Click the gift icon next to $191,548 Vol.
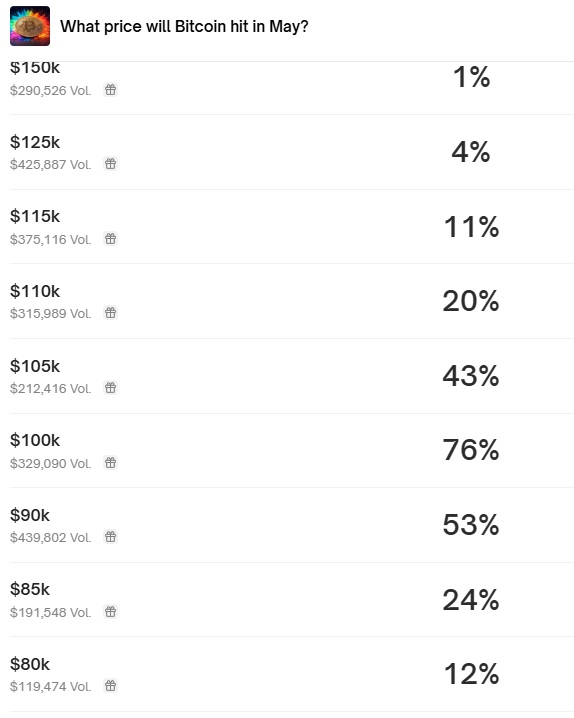The width and height of the screenshot is (574, 718). (110, 611)
